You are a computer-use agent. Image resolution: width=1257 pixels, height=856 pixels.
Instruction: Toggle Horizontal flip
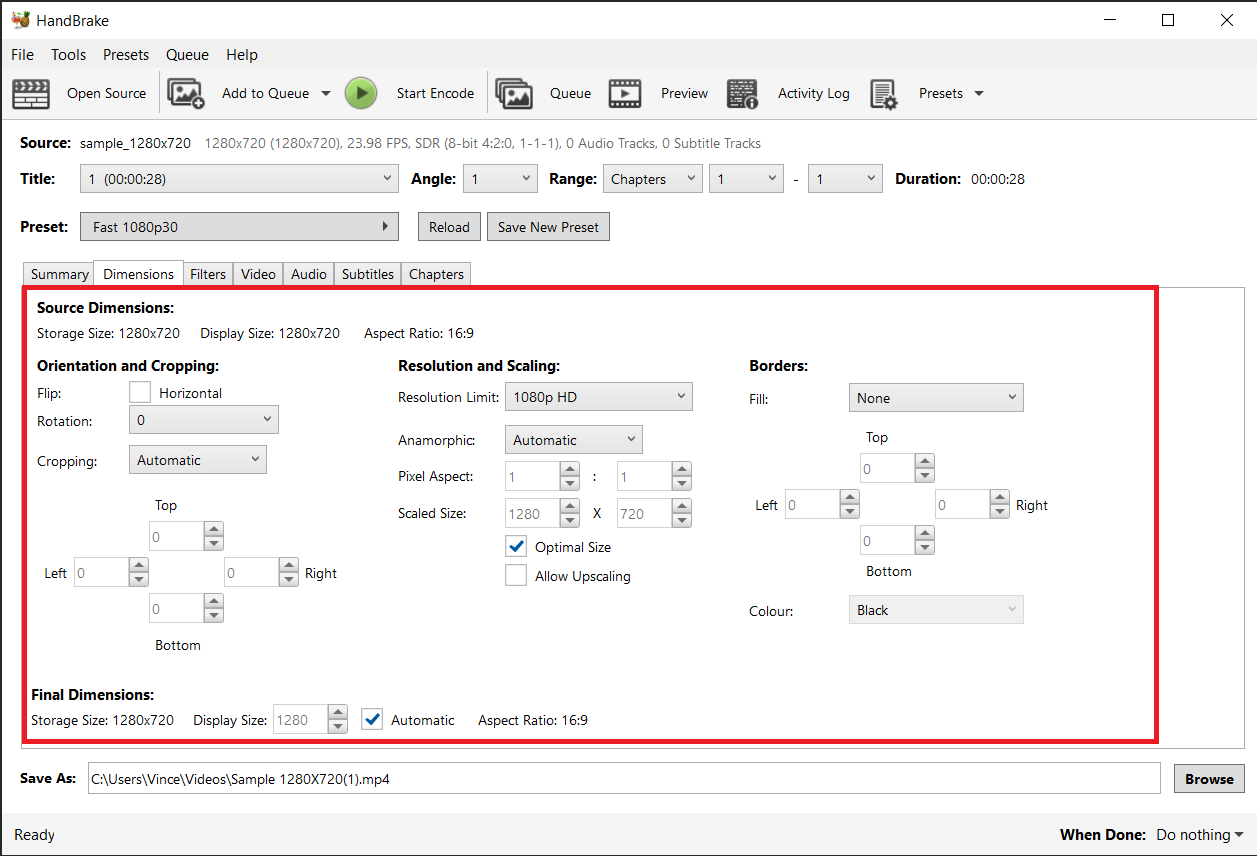[x=139, y=391]
